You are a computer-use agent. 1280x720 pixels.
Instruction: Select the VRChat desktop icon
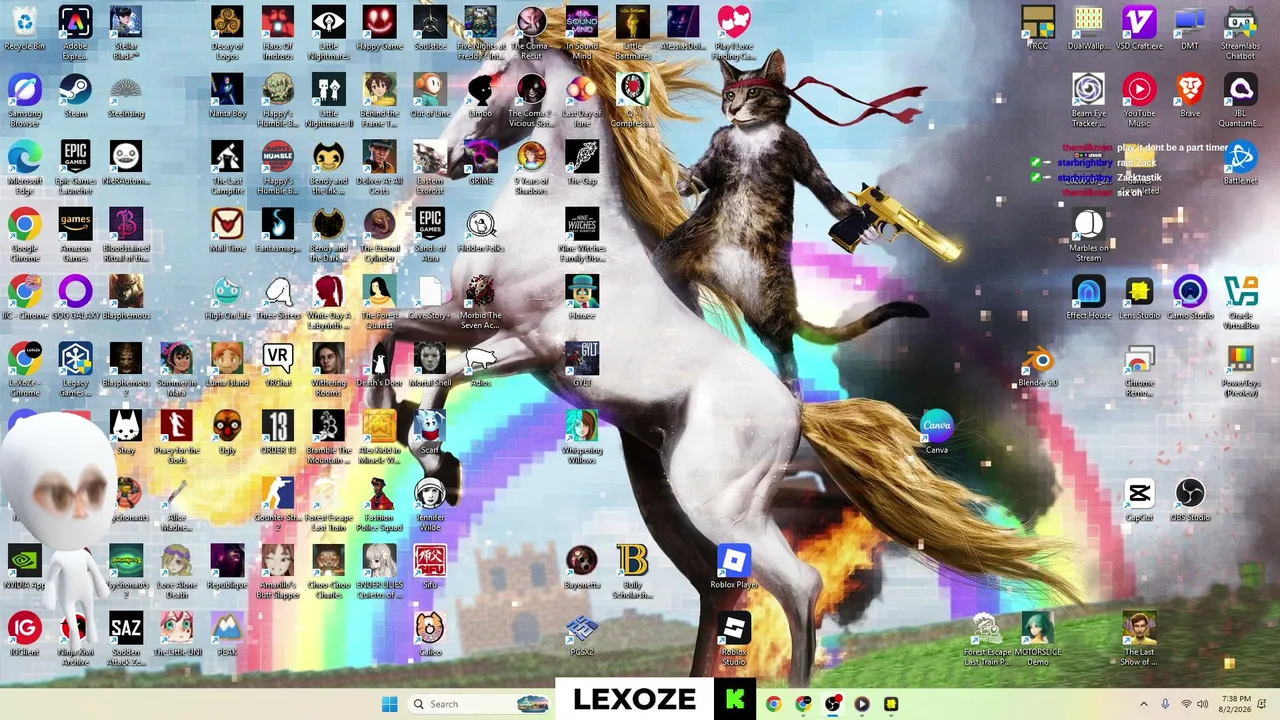(278, 366)
